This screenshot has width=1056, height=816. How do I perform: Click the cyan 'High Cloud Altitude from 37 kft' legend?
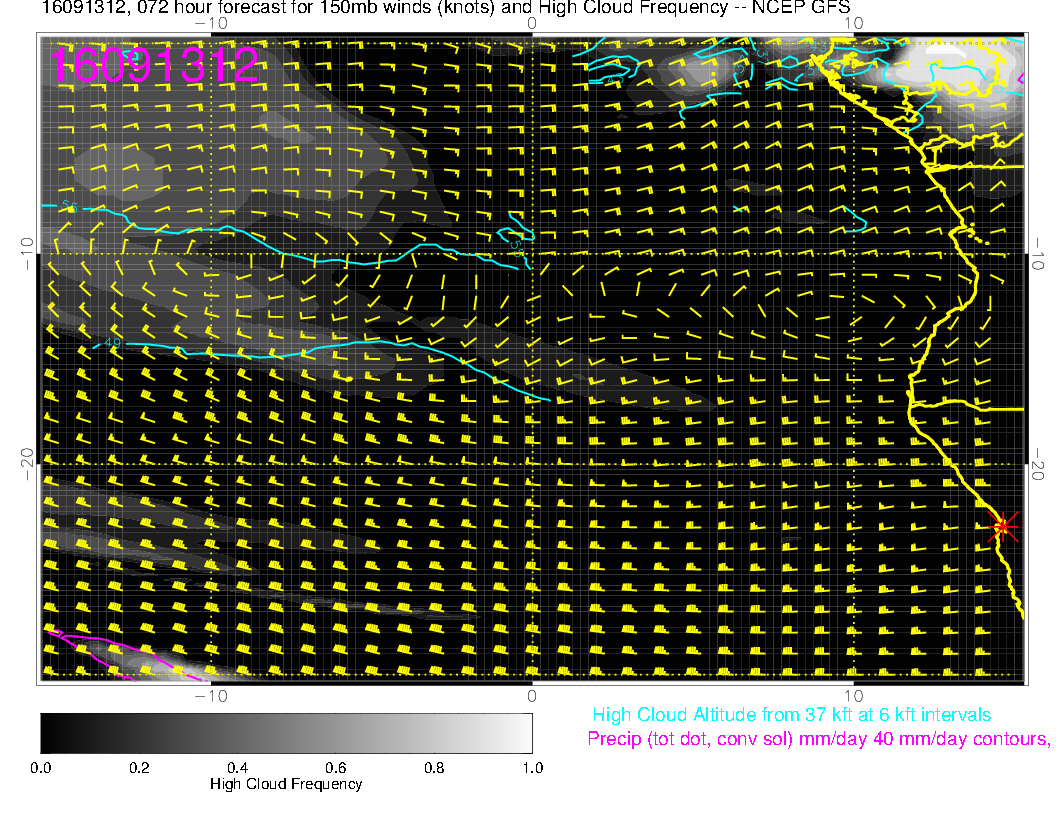point(791,715)
